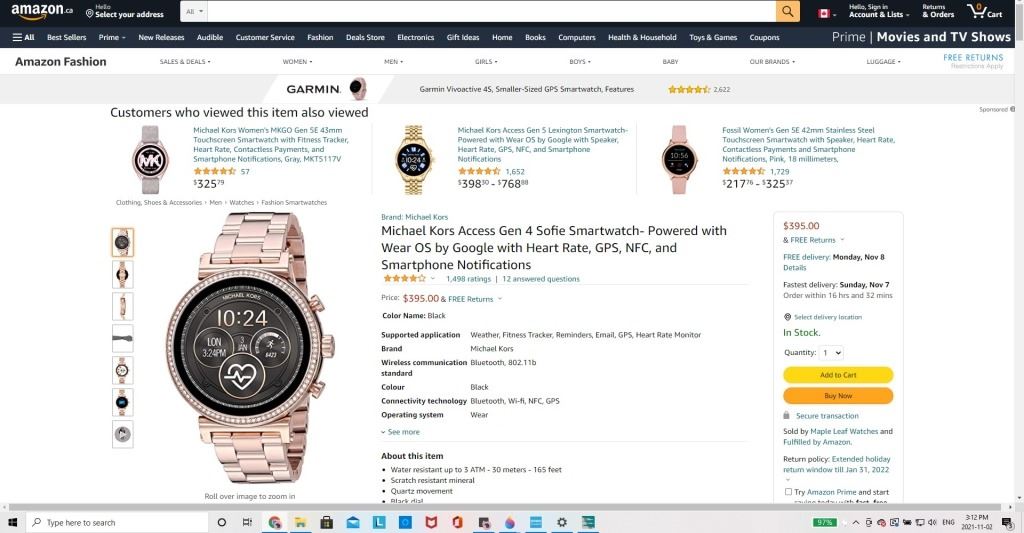This screenshot has width=1024, height=533.
Task: Open the Quantity dropdown
Action: pyautogui.click(x=832, y=353)
